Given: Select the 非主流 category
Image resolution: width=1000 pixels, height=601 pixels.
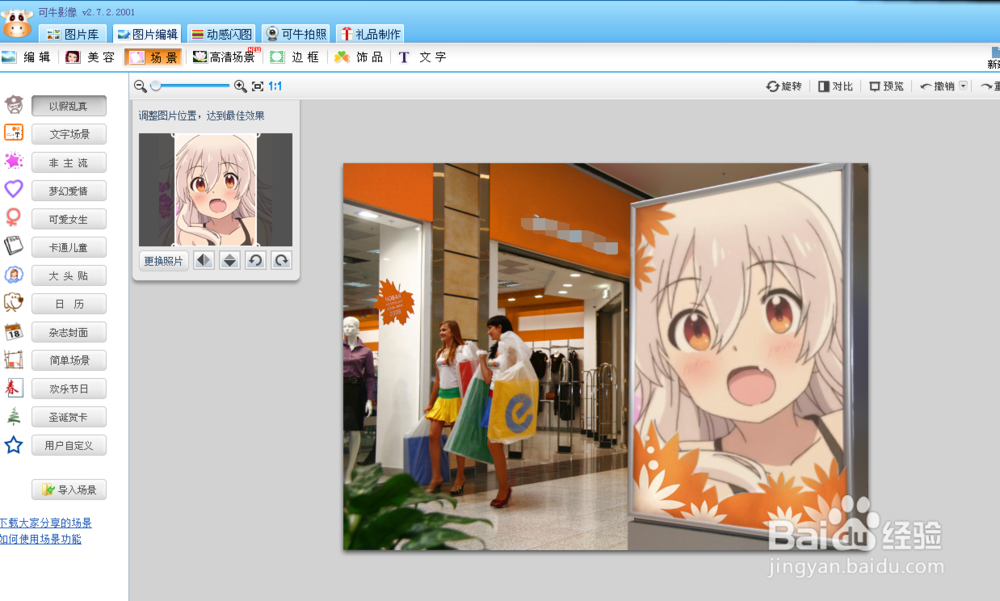Looking at the screenshot, I should 69,163.
